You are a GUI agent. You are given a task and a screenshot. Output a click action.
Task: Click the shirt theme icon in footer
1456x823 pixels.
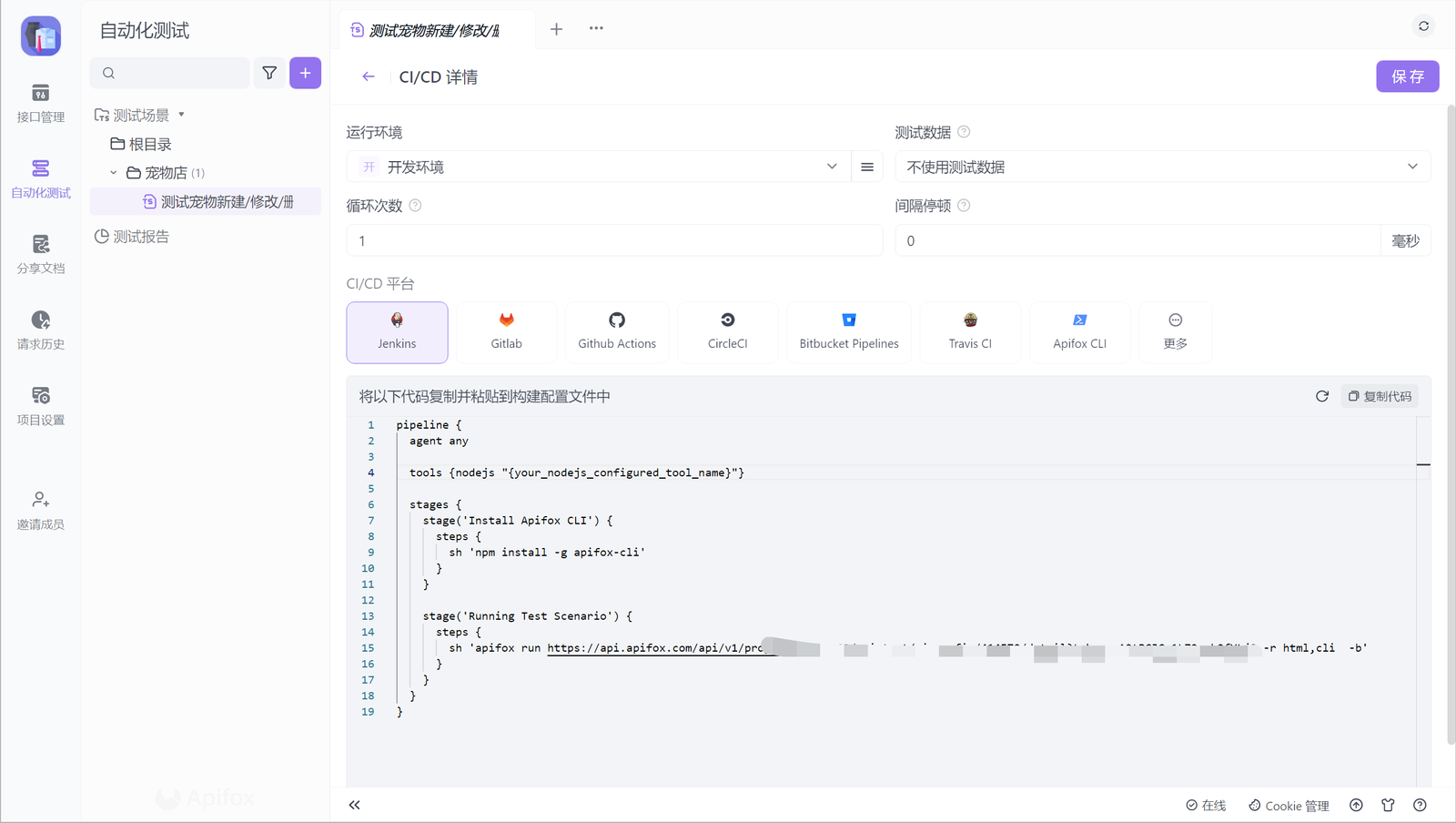point(1388,805)
